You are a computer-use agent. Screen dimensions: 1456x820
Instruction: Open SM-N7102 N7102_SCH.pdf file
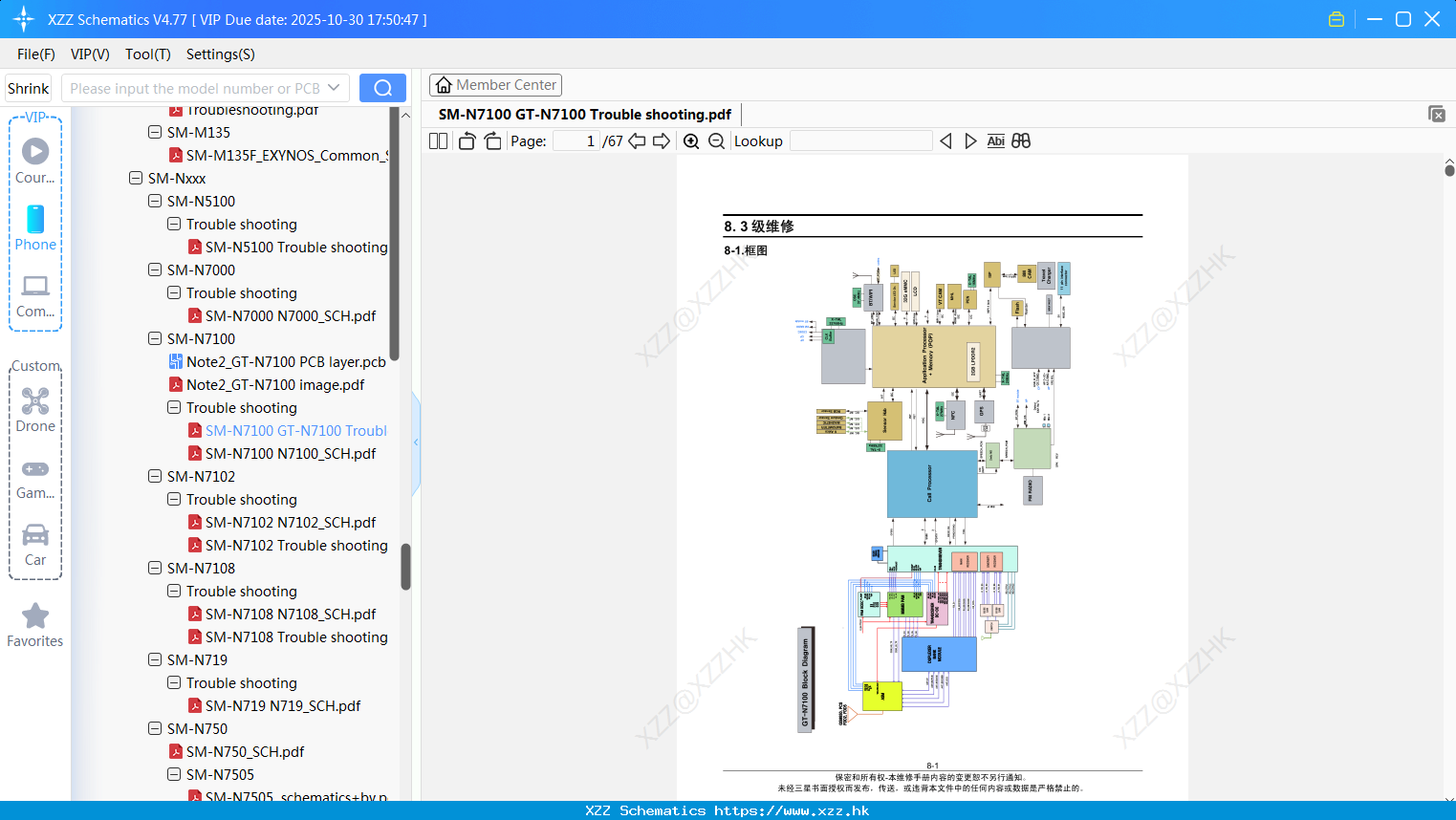[x=291, y=522]
